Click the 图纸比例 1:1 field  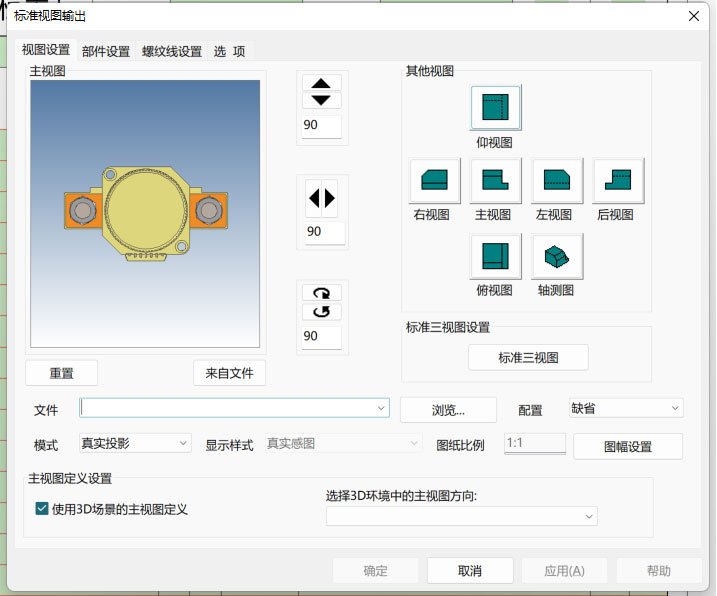[x=535, y=443]
